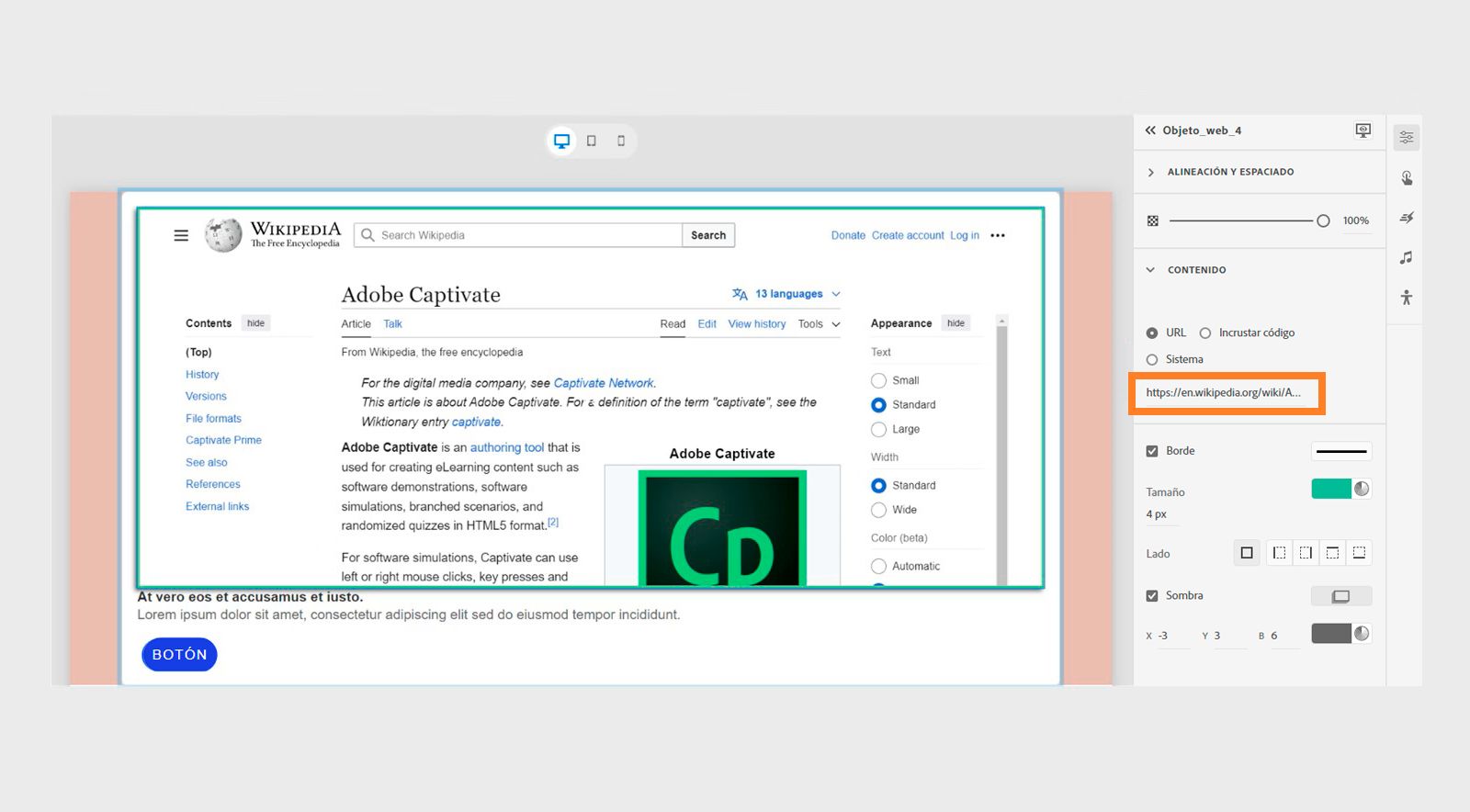Select top-side border icon

pos(1332,553)
